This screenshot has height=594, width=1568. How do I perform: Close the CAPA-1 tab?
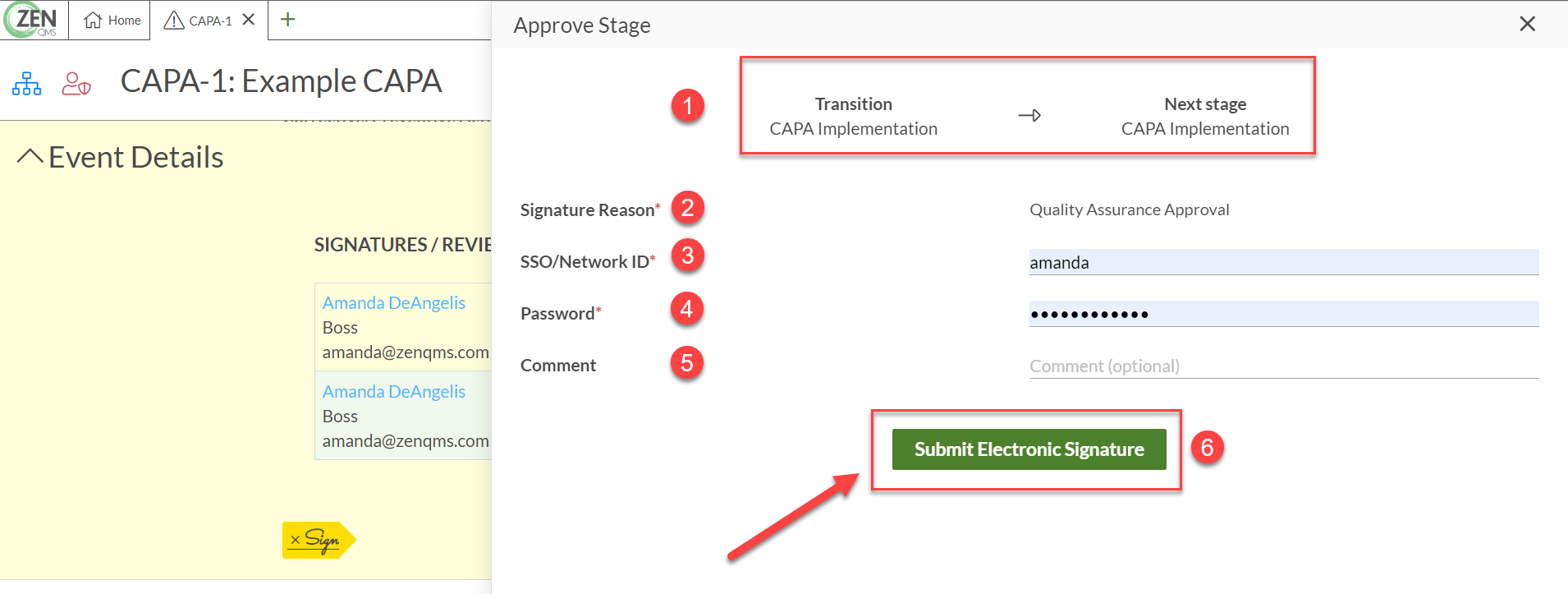pyautogui.click(x=248, y=21)
